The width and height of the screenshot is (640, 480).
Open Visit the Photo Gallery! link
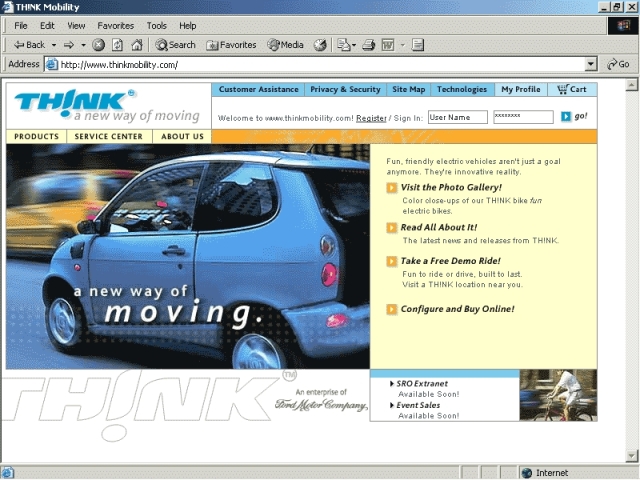point(451,187)
